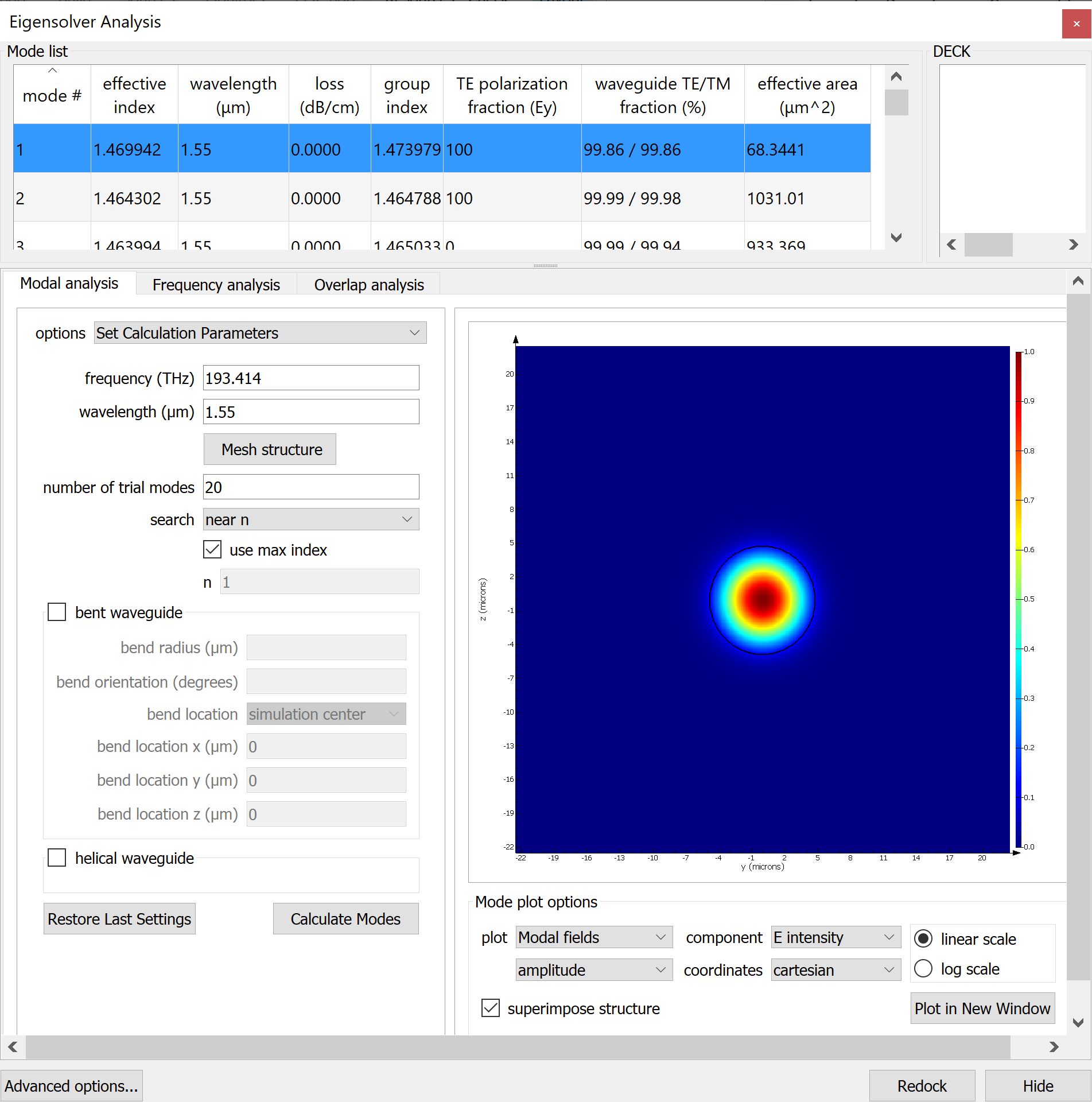Select the log scale radio button
Viewport: 1092px width, 1102px height.
click(x=923, y=968)
